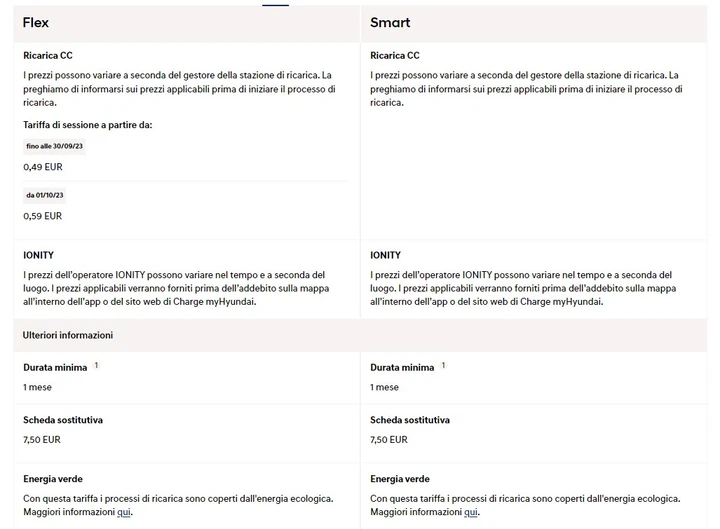Click footnote 1 beside Flex Durata minima
The height and width of the screenshot is (529, 720).
(x=96, y=365)
